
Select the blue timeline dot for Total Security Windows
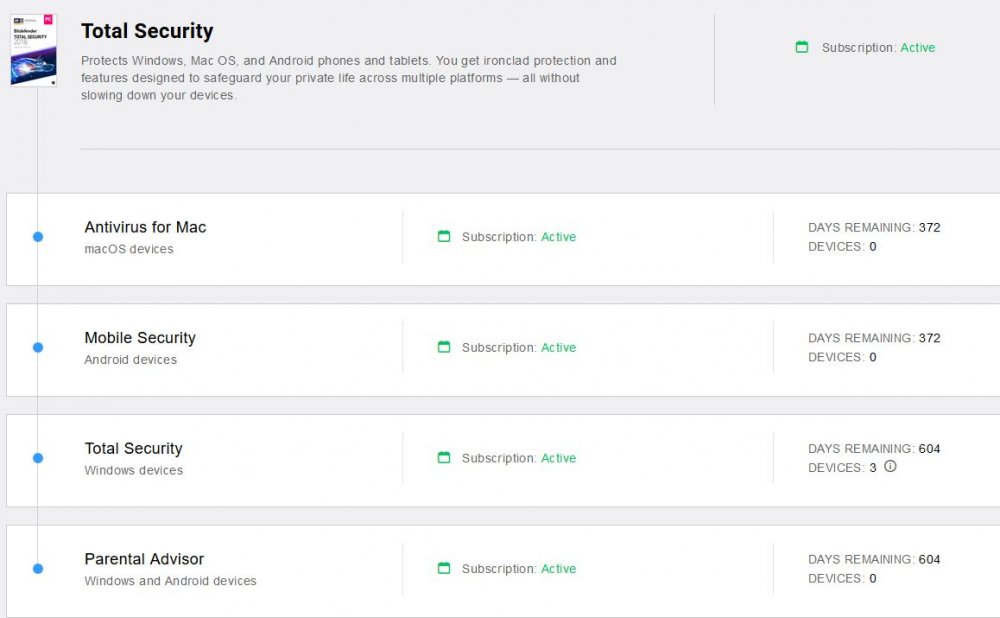38,458
